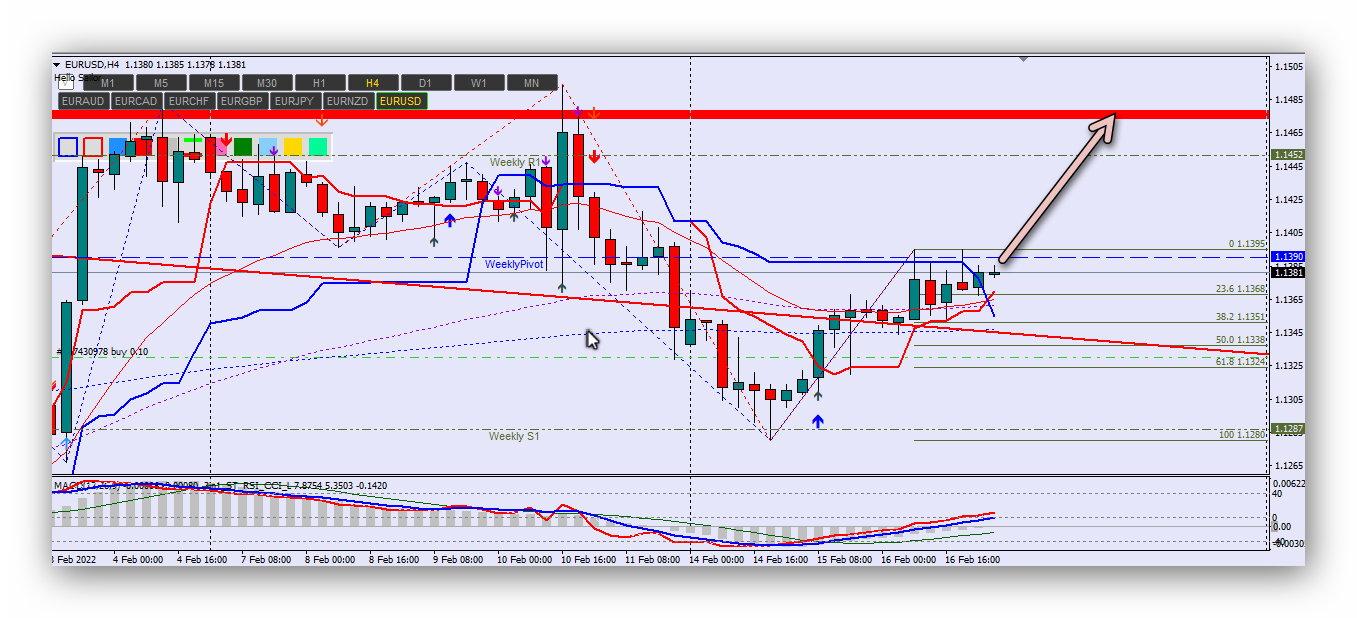This screenshot has width=1357, height=618.
Task: Click the blue up arrow above Weekly S1
Action: [818, 422]
